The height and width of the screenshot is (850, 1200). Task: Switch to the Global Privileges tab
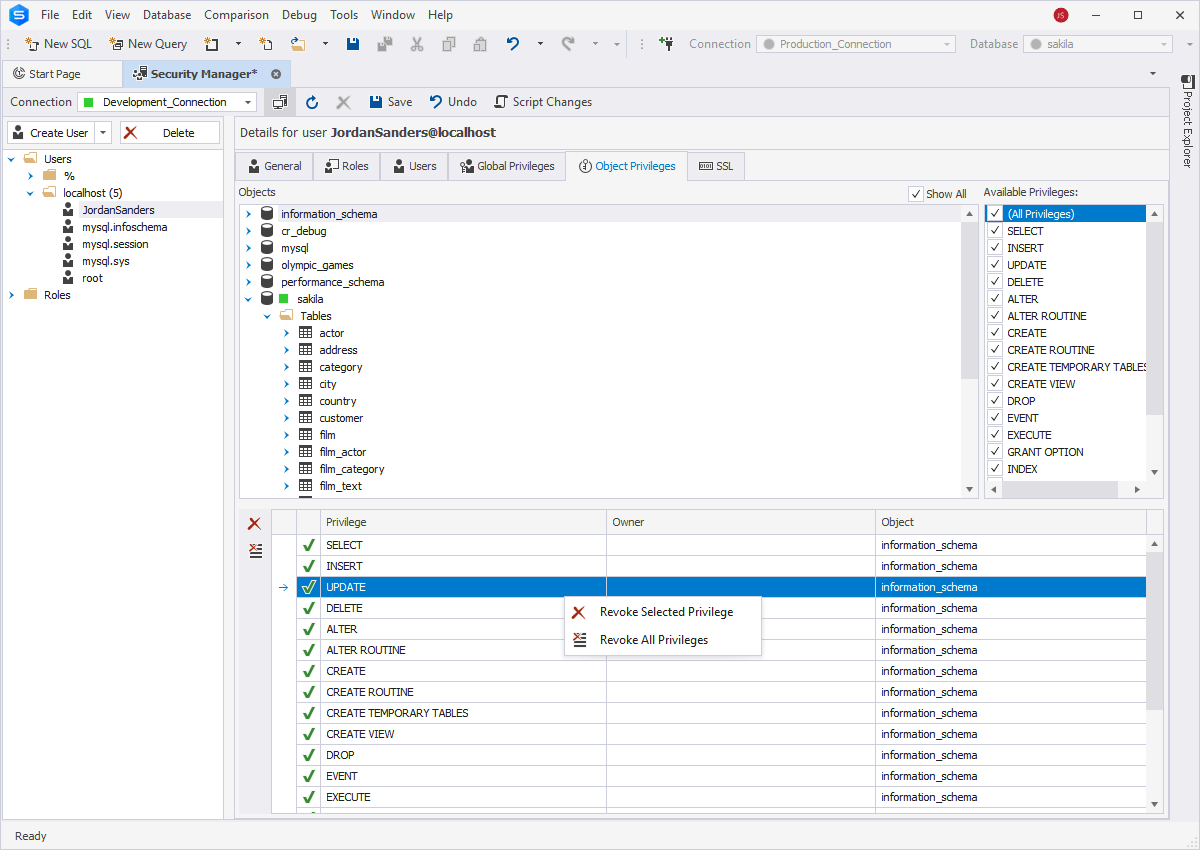[506, 166]
